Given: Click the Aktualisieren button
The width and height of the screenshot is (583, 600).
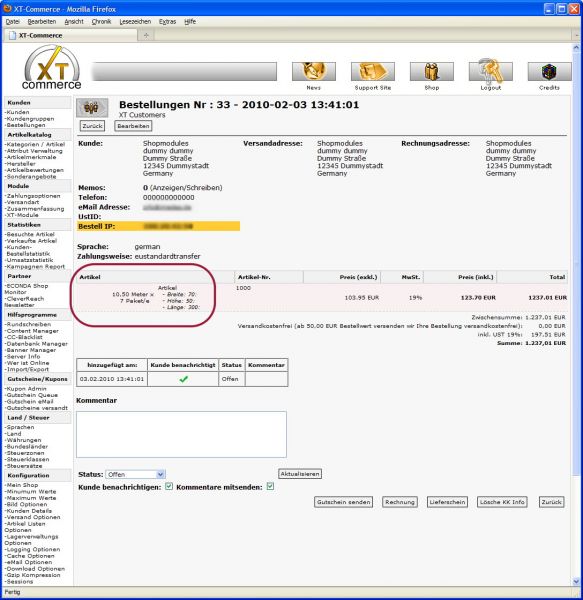Looking at the screenshot, I should [x=300, y=474].
